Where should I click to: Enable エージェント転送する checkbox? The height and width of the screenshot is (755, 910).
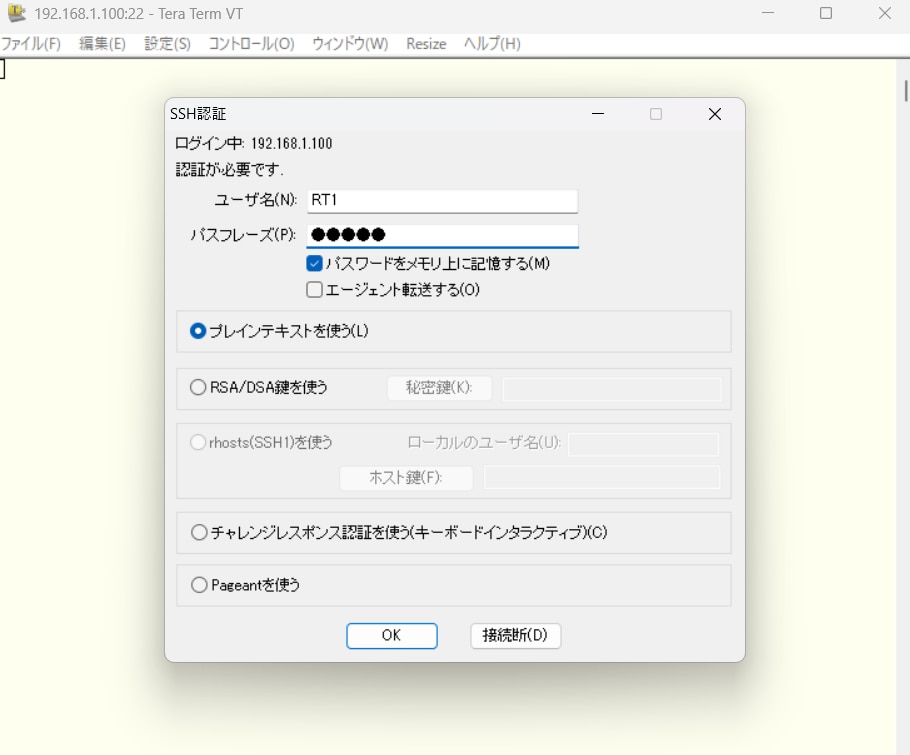click(314, 290)
